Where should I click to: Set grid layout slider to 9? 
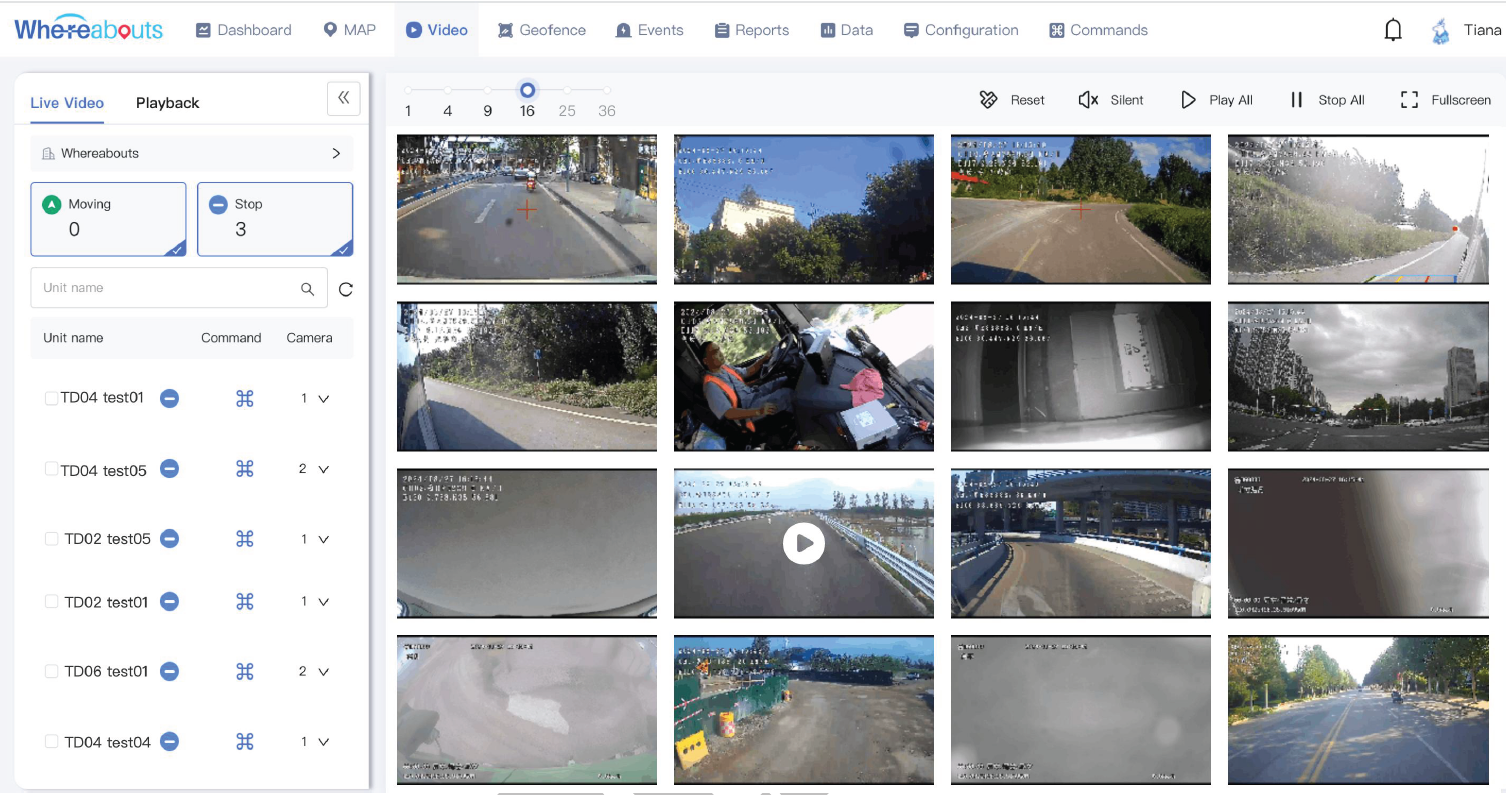coord(487,91)
